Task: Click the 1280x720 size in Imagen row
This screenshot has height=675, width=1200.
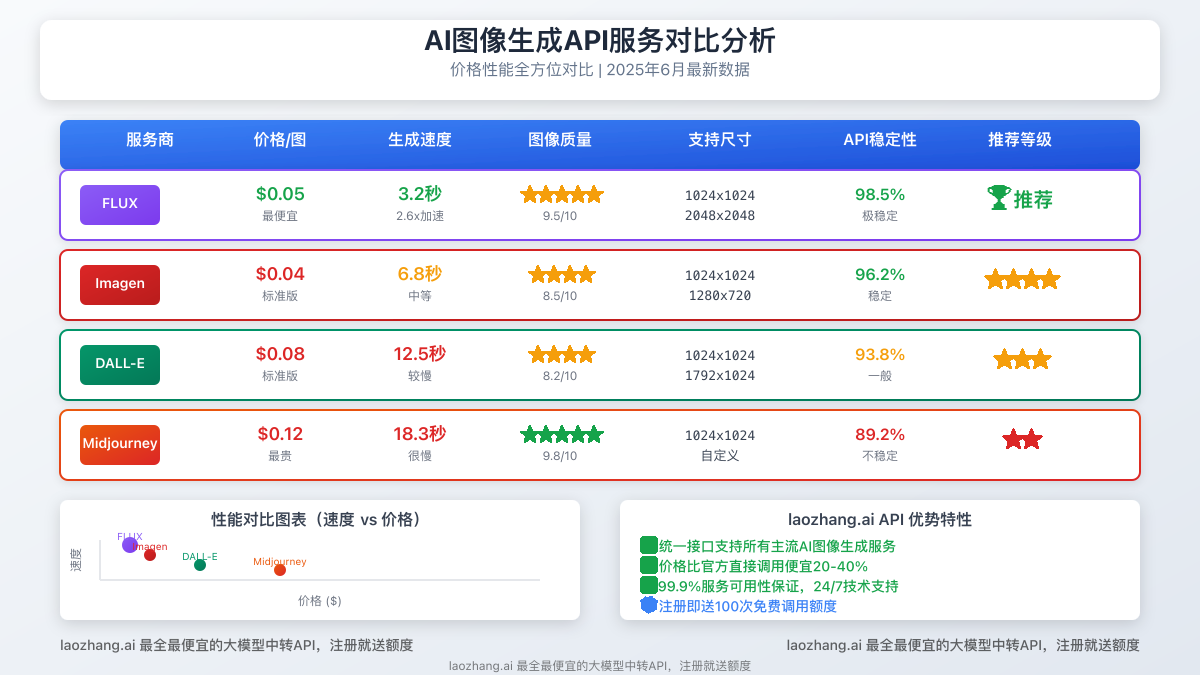Action: point(720,296)
